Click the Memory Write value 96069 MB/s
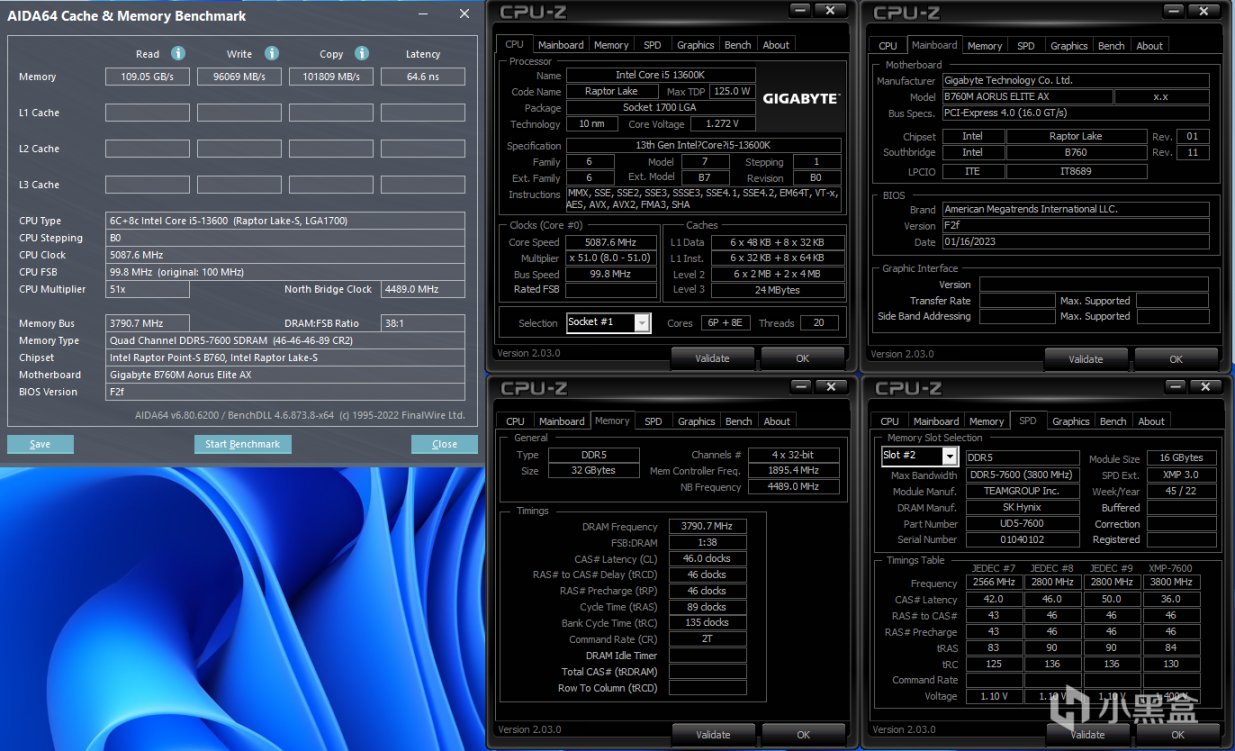The width and height of the screenshot is (1235, 751). 239,77
